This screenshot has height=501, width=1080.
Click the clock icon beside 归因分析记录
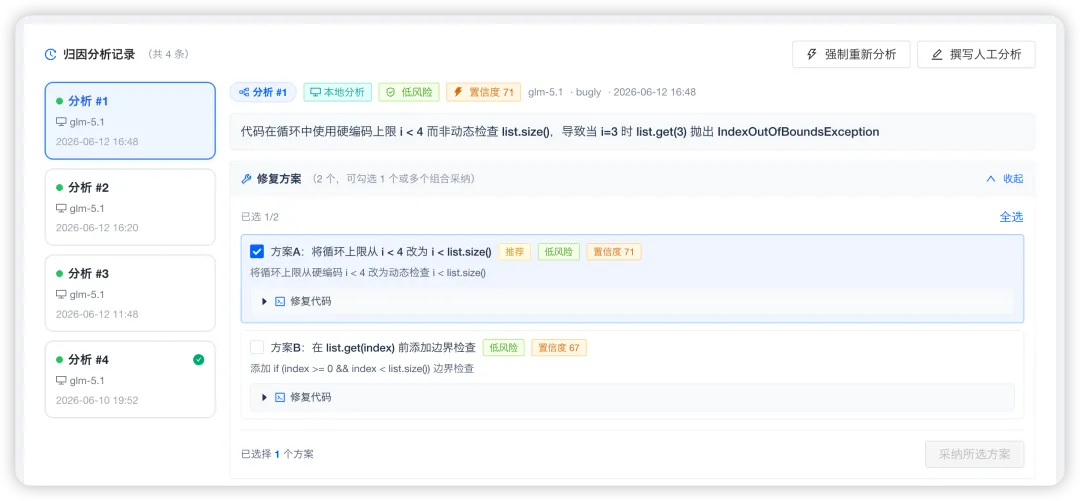pos(50,54)
